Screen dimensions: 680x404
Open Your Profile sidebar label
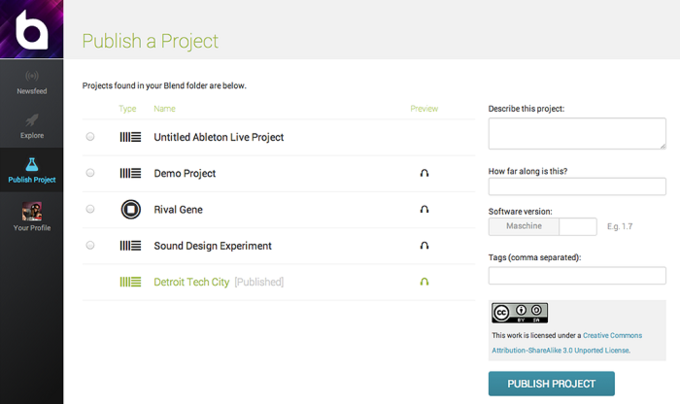pyautogui.click(x=32, y=228)
